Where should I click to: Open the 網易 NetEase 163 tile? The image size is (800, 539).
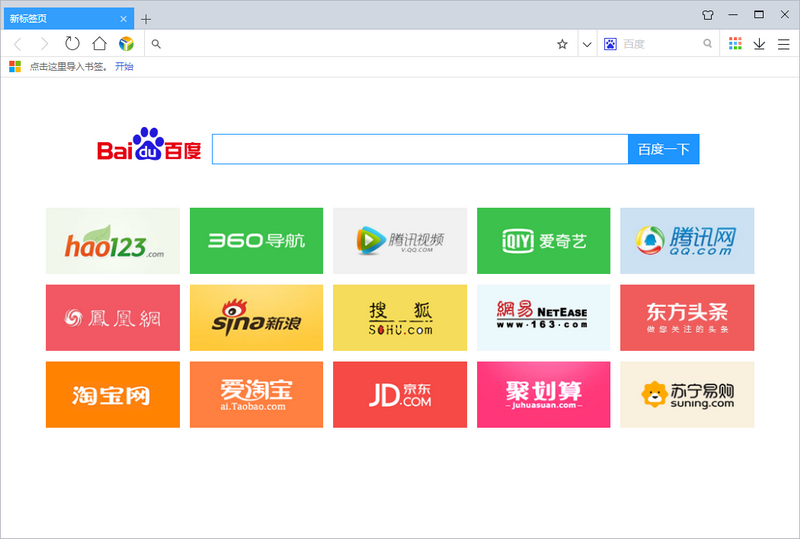pyautogui.click(x=543, y=317)
